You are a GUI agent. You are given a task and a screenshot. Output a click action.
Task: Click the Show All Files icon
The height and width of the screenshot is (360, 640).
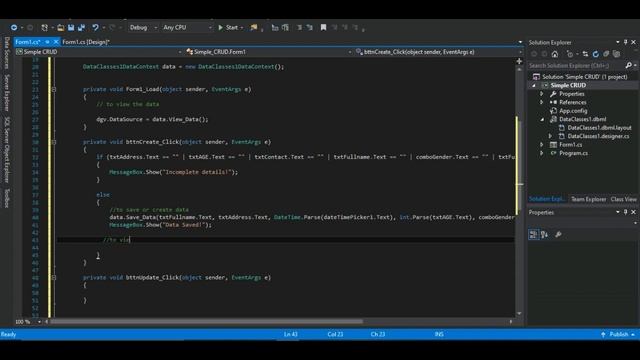(616, 54)
